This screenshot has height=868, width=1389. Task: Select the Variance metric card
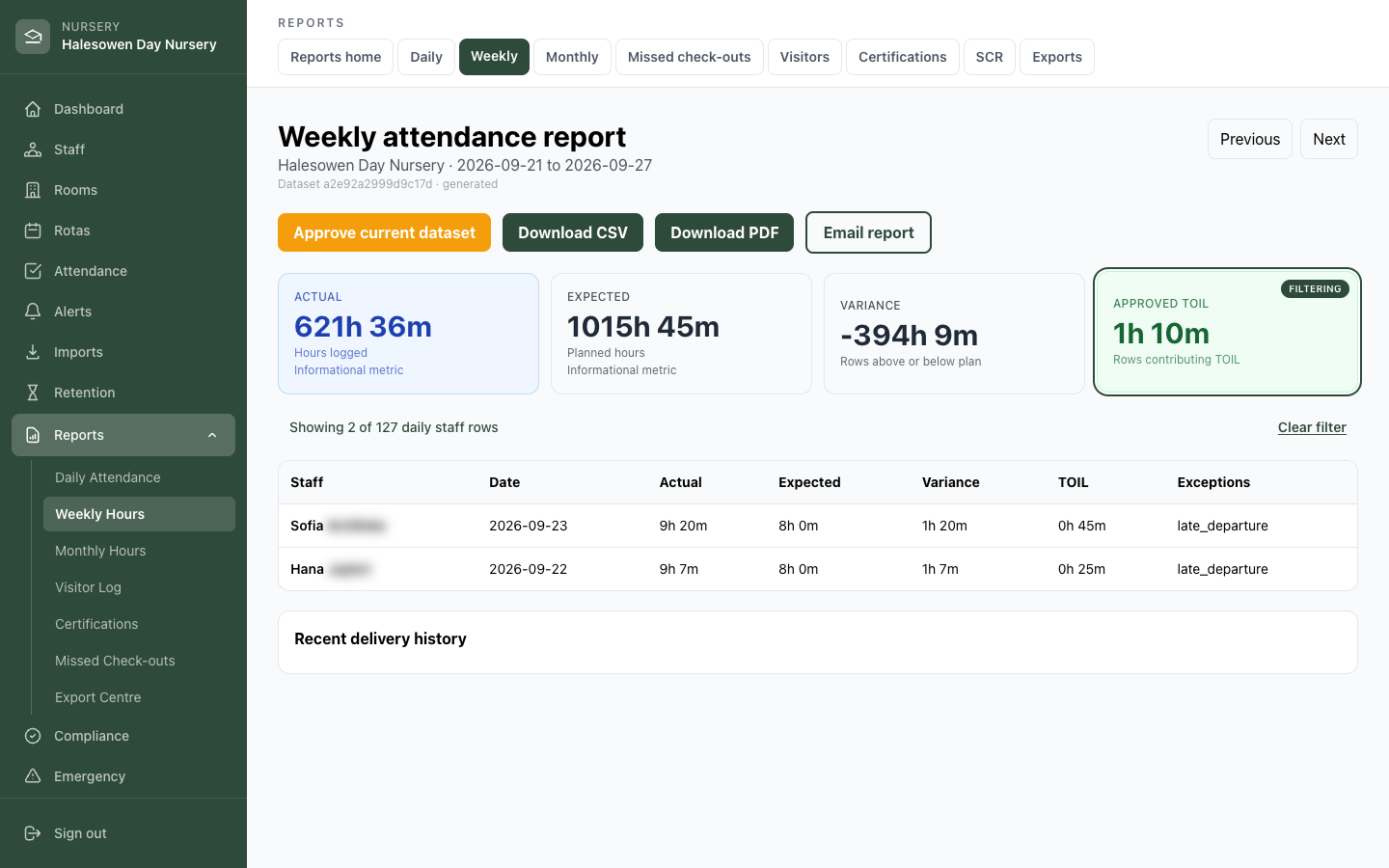pos(954,334)
